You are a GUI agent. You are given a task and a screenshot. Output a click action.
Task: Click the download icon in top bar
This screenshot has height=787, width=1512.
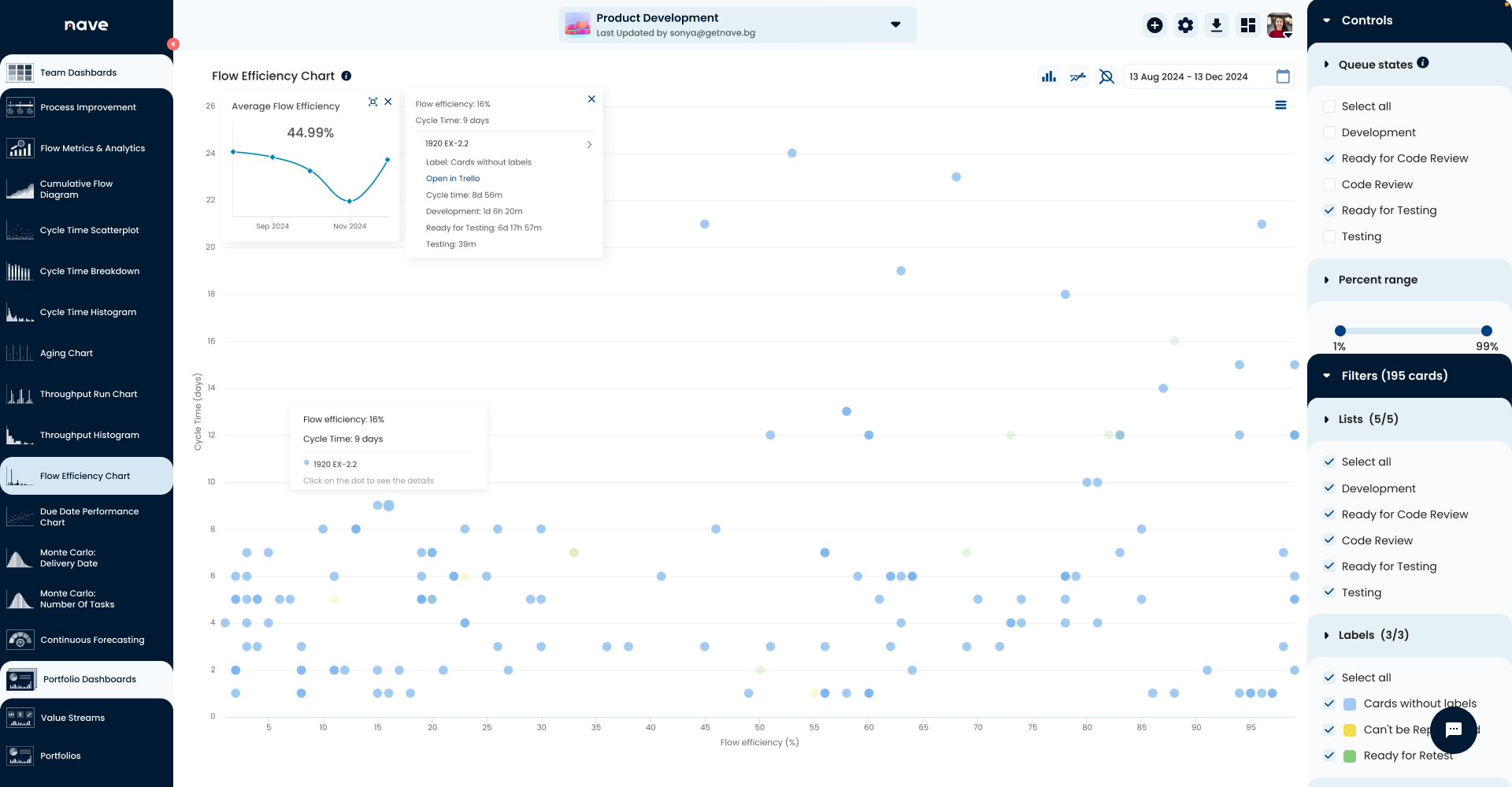(1216, 25)
